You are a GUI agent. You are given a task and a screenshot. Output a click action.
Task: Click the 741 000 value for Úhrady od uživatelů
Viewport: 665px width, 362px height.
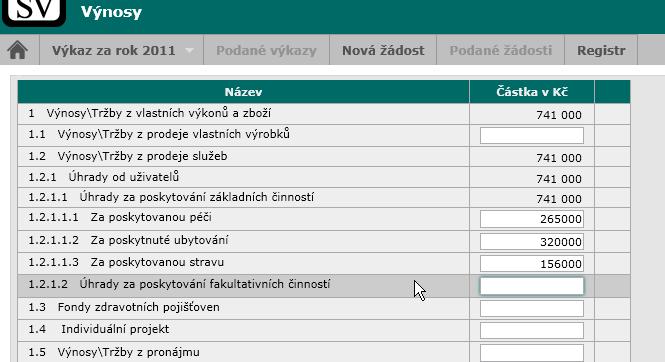click(559, 179)
